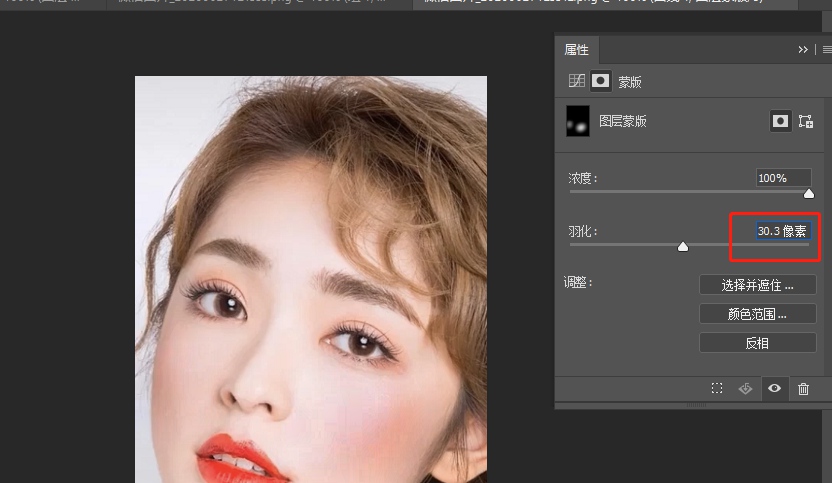Activate the leftmost document tab

50,3
